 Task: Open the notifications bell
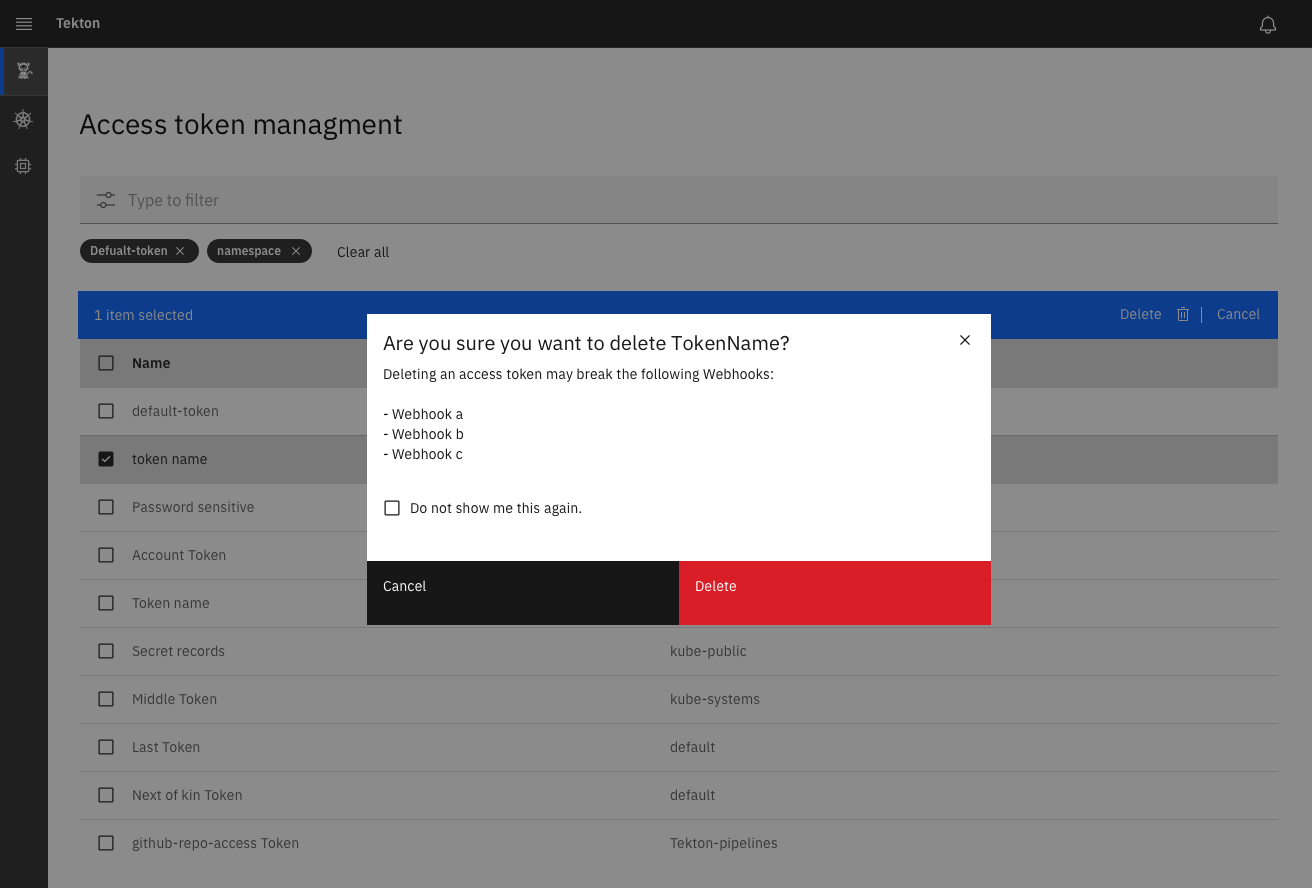coord(1267,24)
